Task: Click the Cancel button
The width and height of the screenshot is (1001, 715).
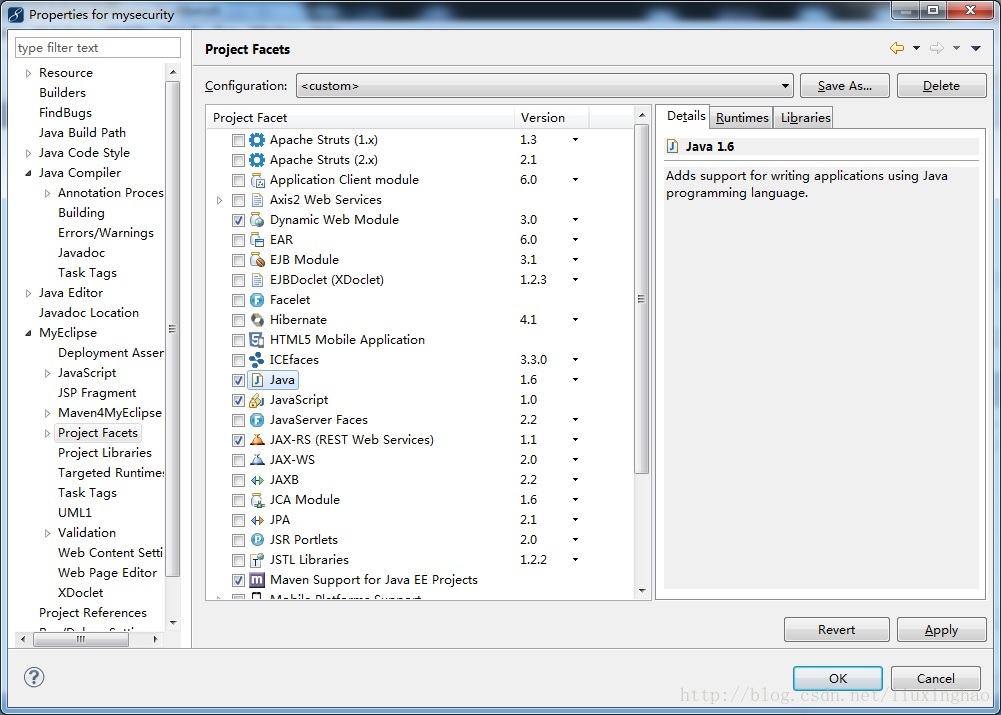Action: (936, 678)
